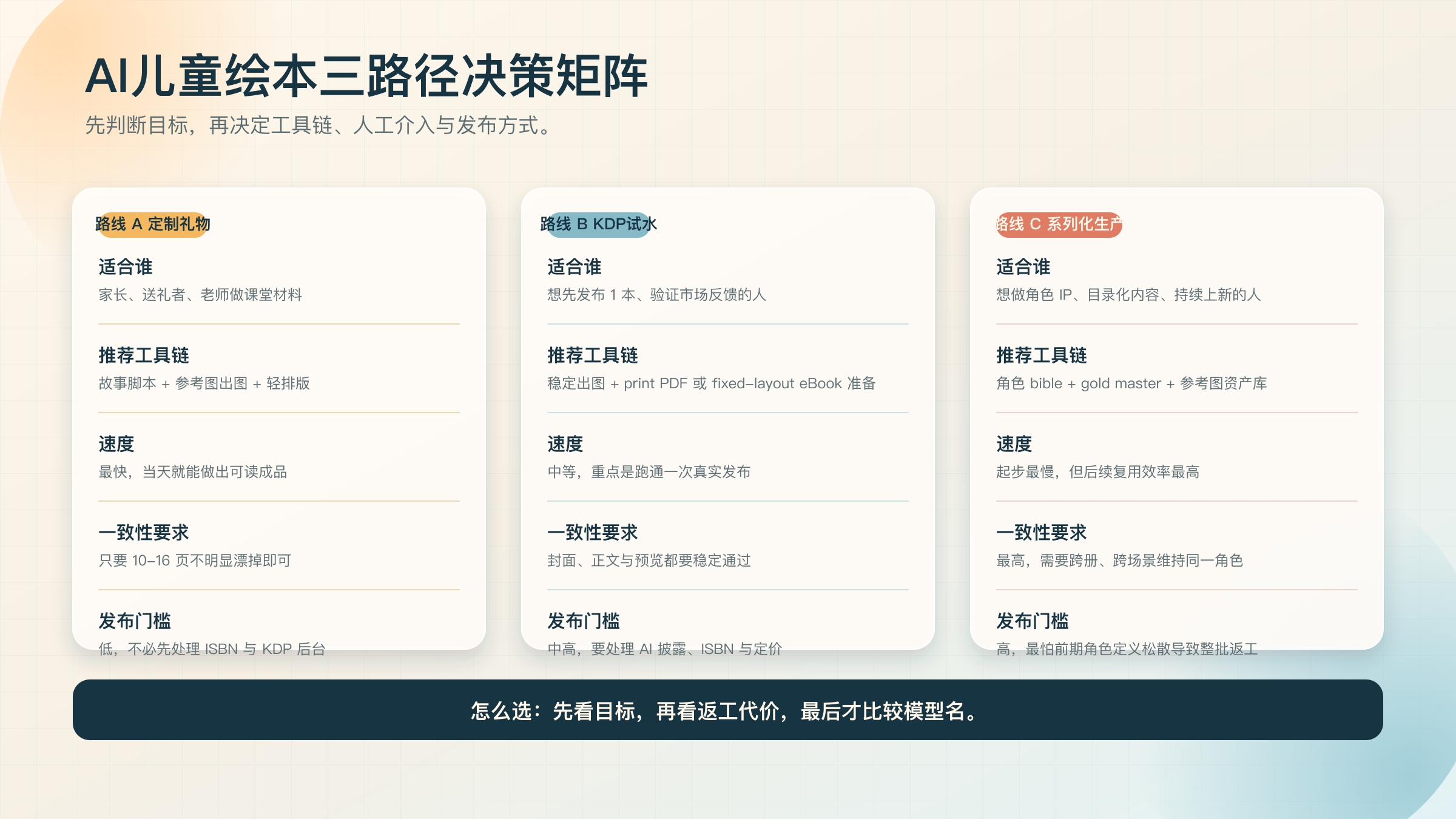Click the 最快，当天就能做出可读成品 text

click(x=192, y=473)
